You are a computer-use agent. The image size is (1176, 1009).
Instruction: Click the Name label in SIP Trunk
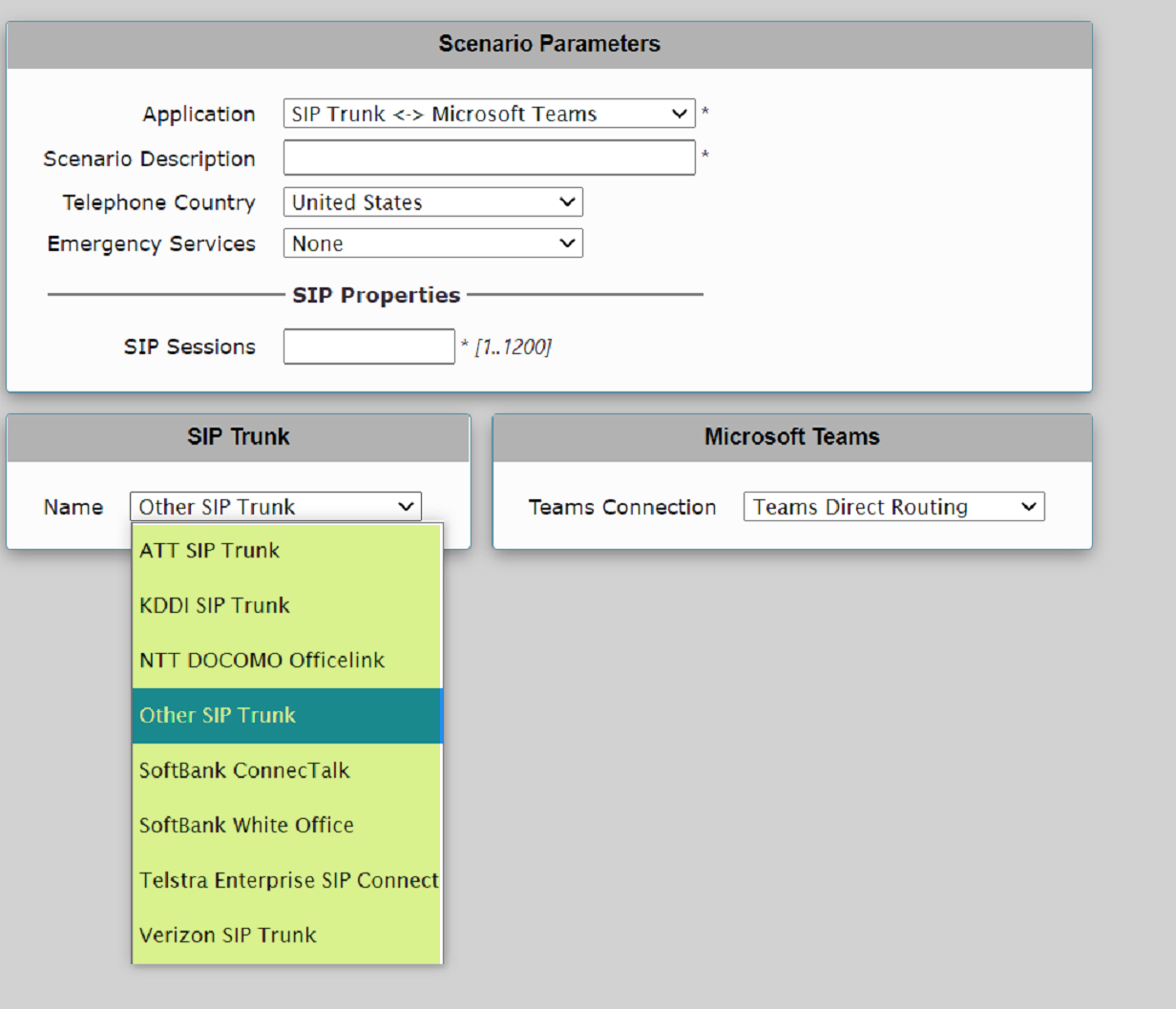pyautogui.click(x=73, y=507)
